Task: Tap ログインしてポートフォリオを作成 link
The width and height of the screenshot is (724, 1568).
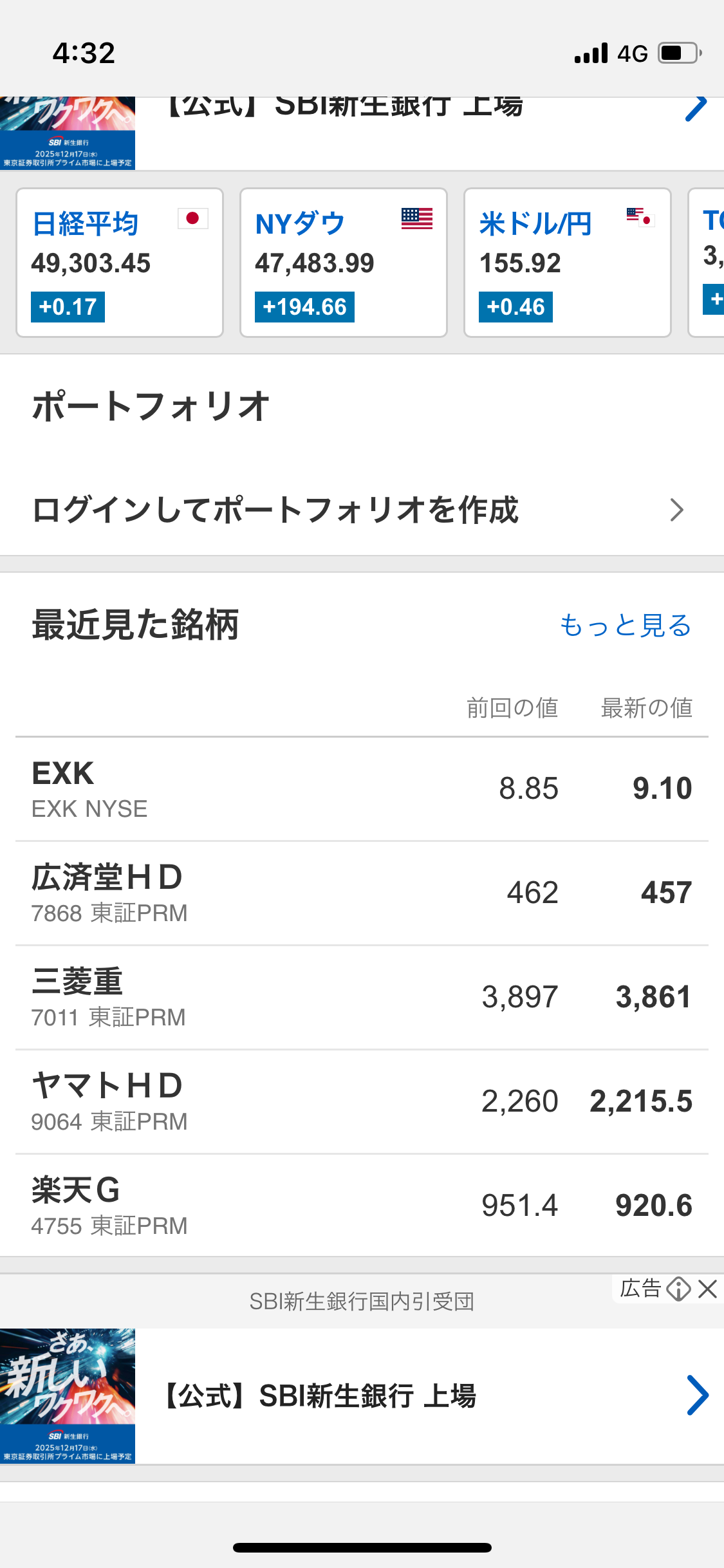Action: click(275, 510)
